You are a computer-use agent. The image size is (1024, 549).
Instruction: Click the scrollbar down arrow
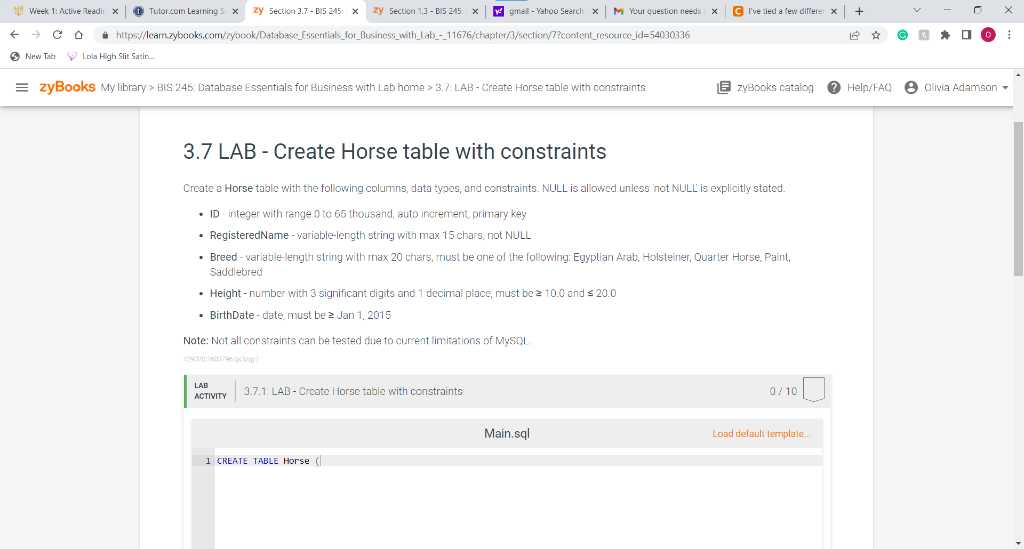point(1018,543)
